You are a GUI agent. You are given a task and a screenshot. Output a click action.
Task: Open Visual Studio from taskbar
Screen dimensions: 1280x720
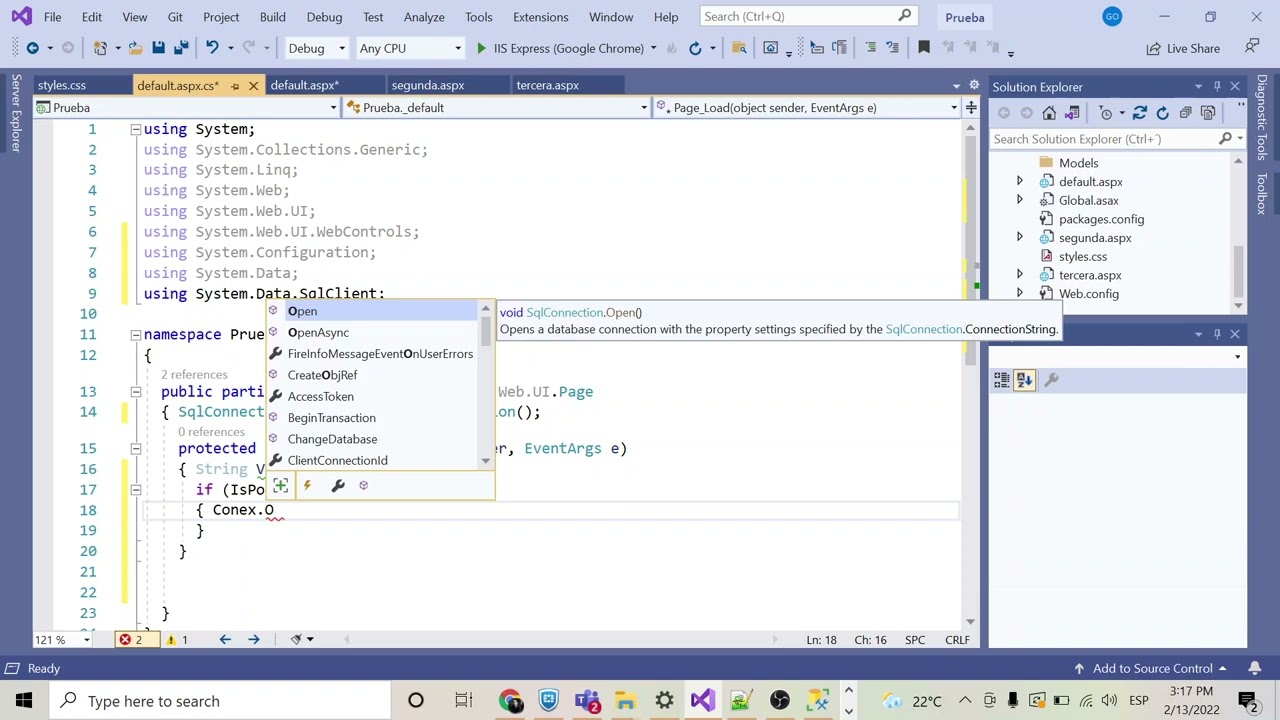coord(702,701)
